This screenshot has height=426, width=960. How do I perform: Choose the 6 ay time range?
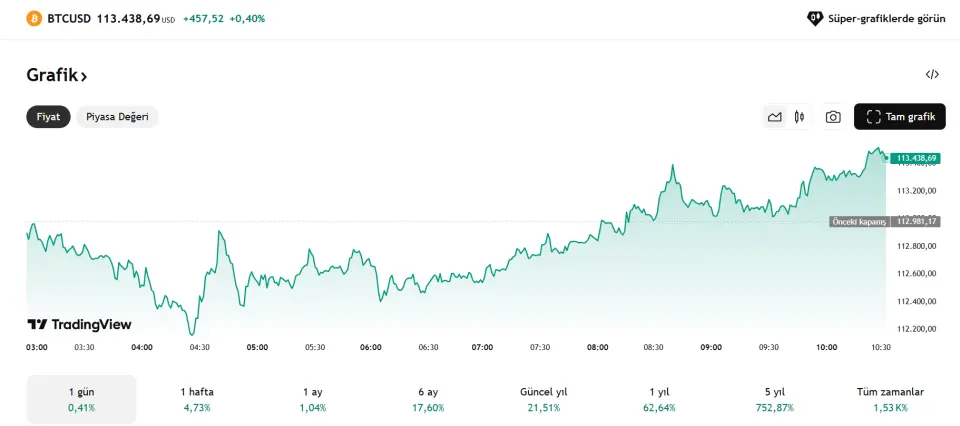[x=429, y=399]
